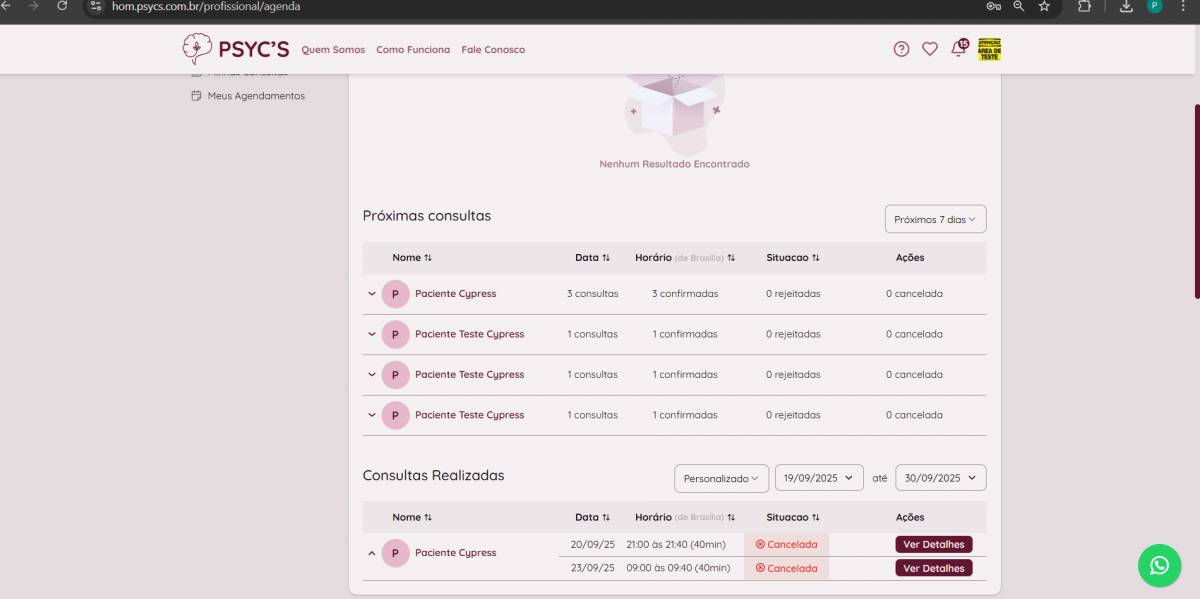Open the notifications bell
1200x599 pixels.
point(958,49)
